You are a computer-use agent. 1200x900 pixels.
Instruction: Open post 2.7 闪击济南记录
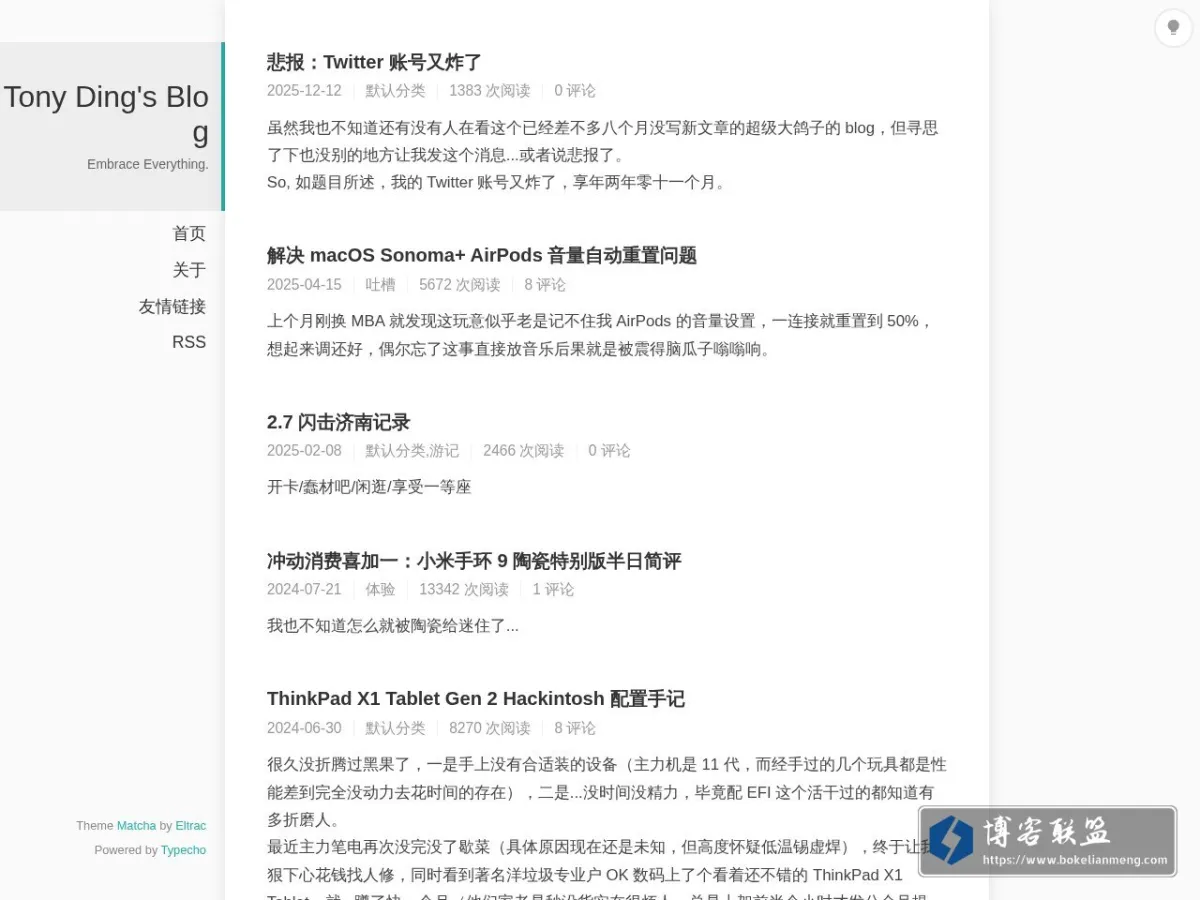pos(338,422)
